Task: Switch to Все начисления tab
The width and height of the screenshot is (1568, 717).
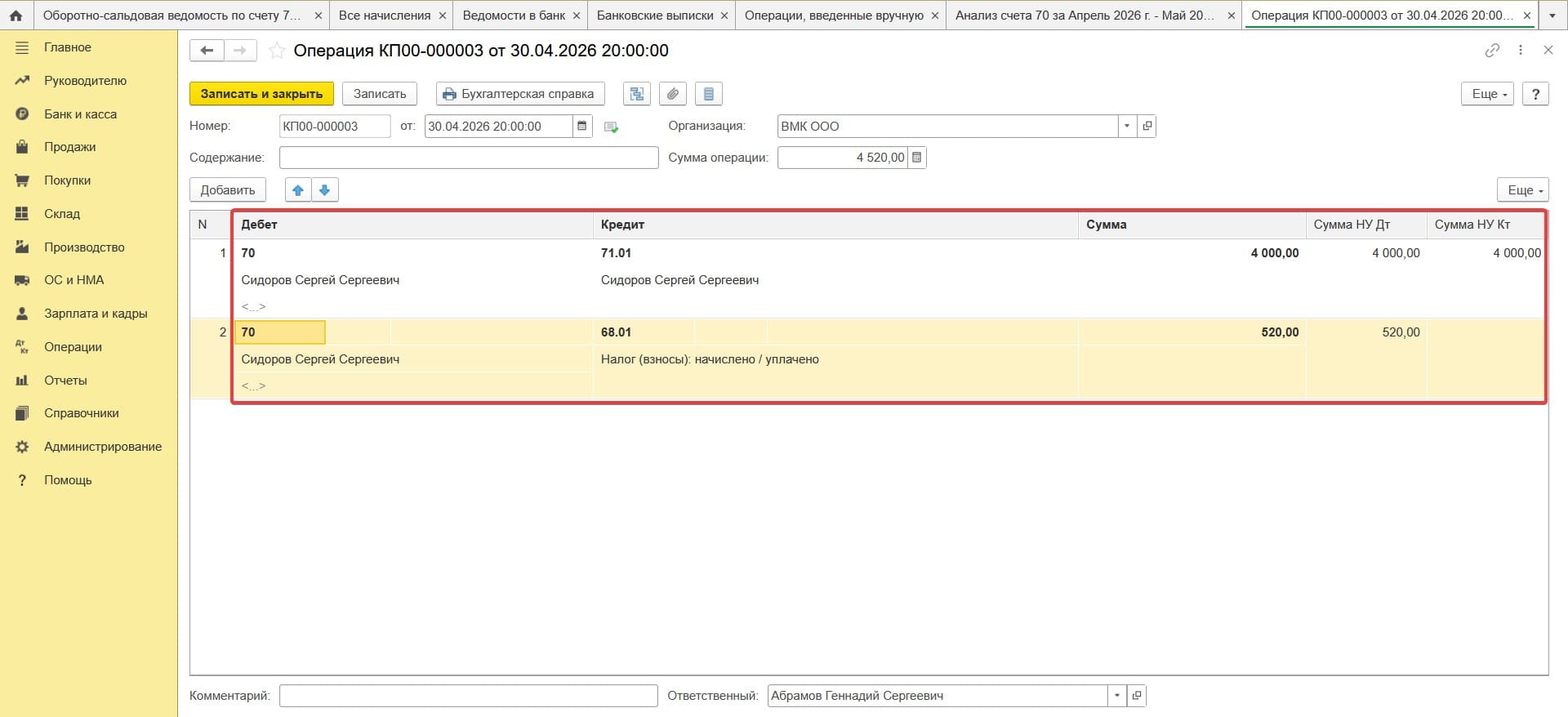Action: coord(384,16)
